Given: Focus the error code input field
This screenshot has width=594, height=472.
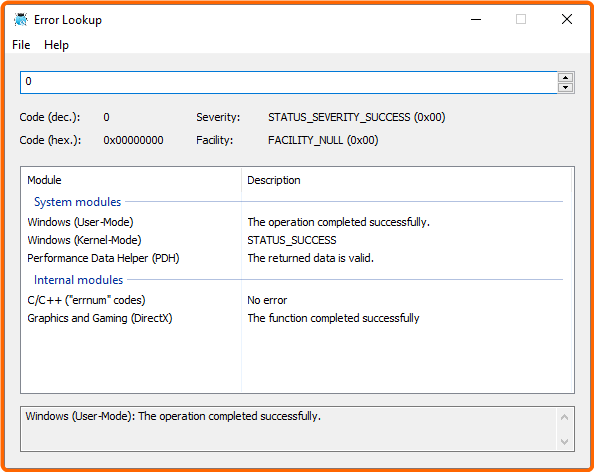Looking at the screenshot, I should point(289,82).
